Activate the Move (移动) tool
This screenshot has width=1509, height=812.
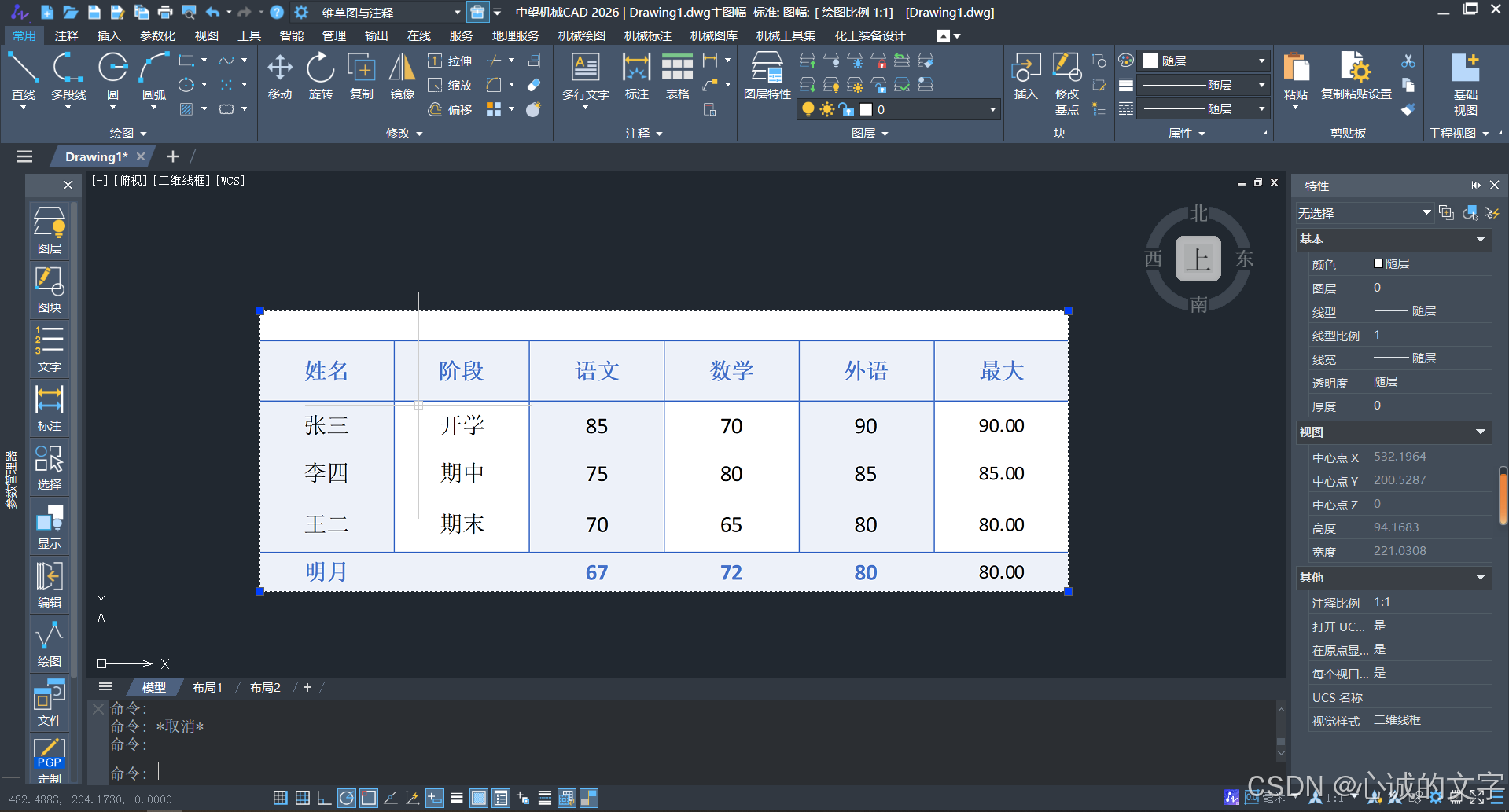tap(280, 77)
